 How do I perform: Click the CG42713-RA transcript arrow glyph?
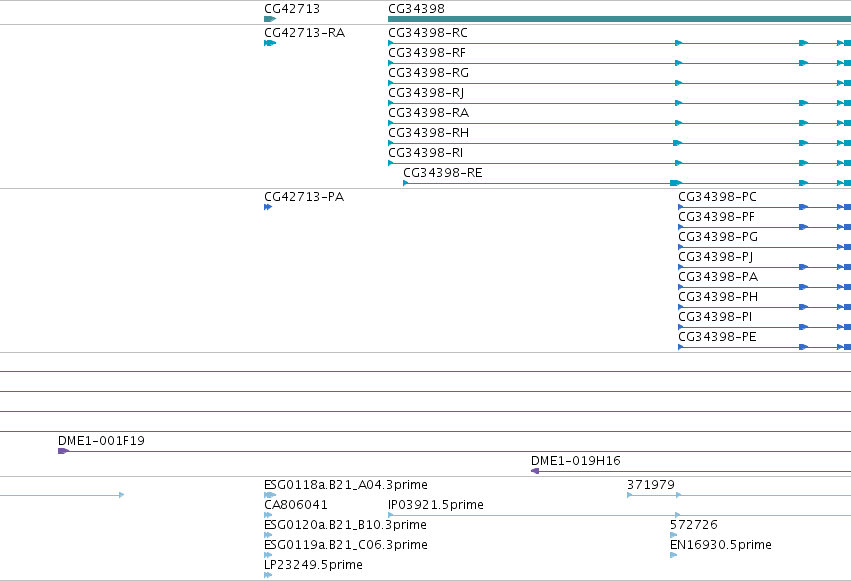click(x=270, y=43)
